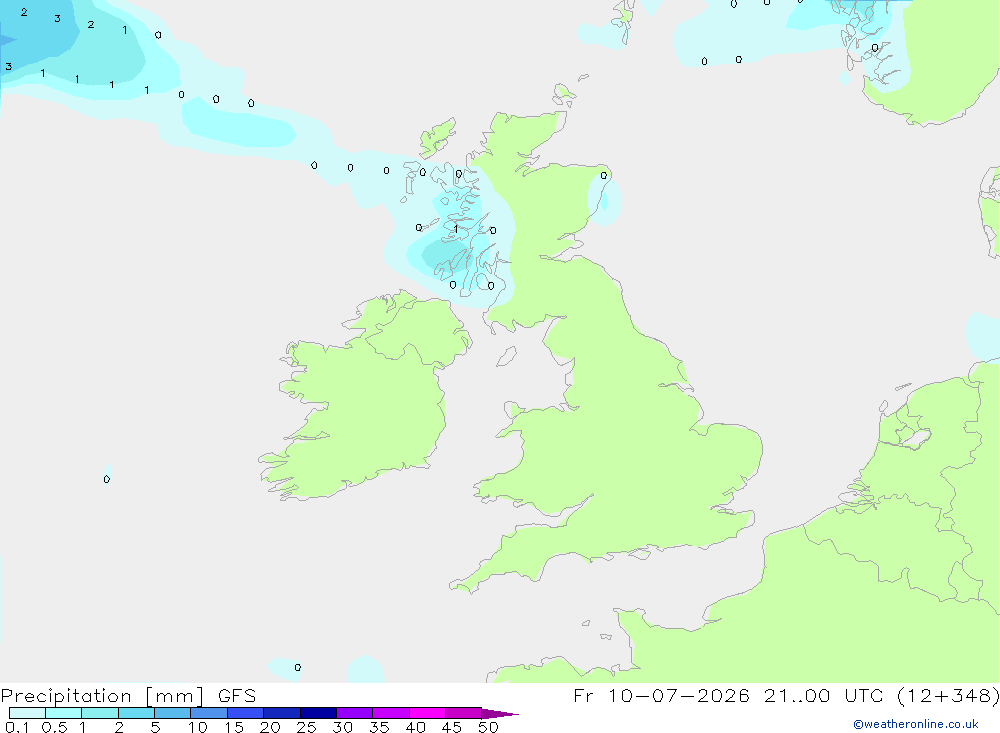Select the magenta swatch between 40 and 45

tap(427, 713)
